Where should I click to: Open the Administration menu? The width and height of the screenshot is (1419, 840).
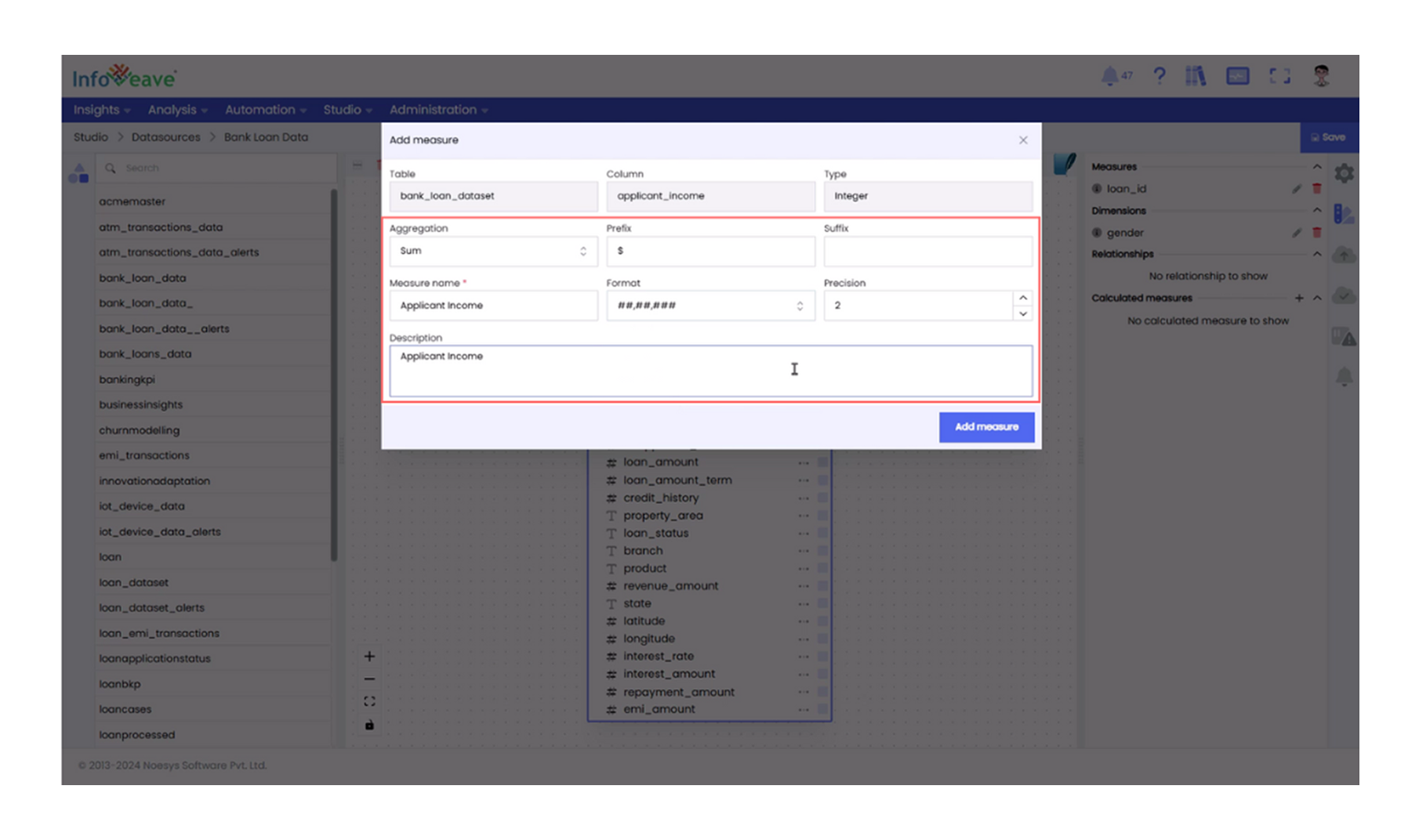[434, 110]
